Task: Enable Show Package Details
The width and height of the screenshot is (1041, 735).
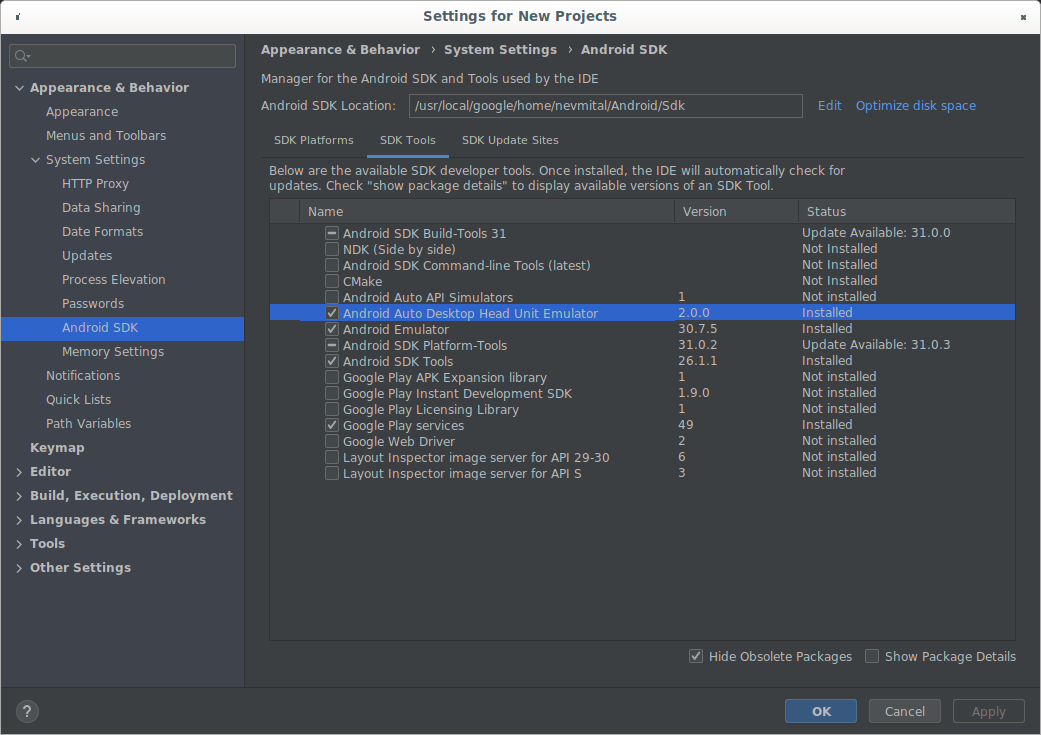Action: (871, 656)
